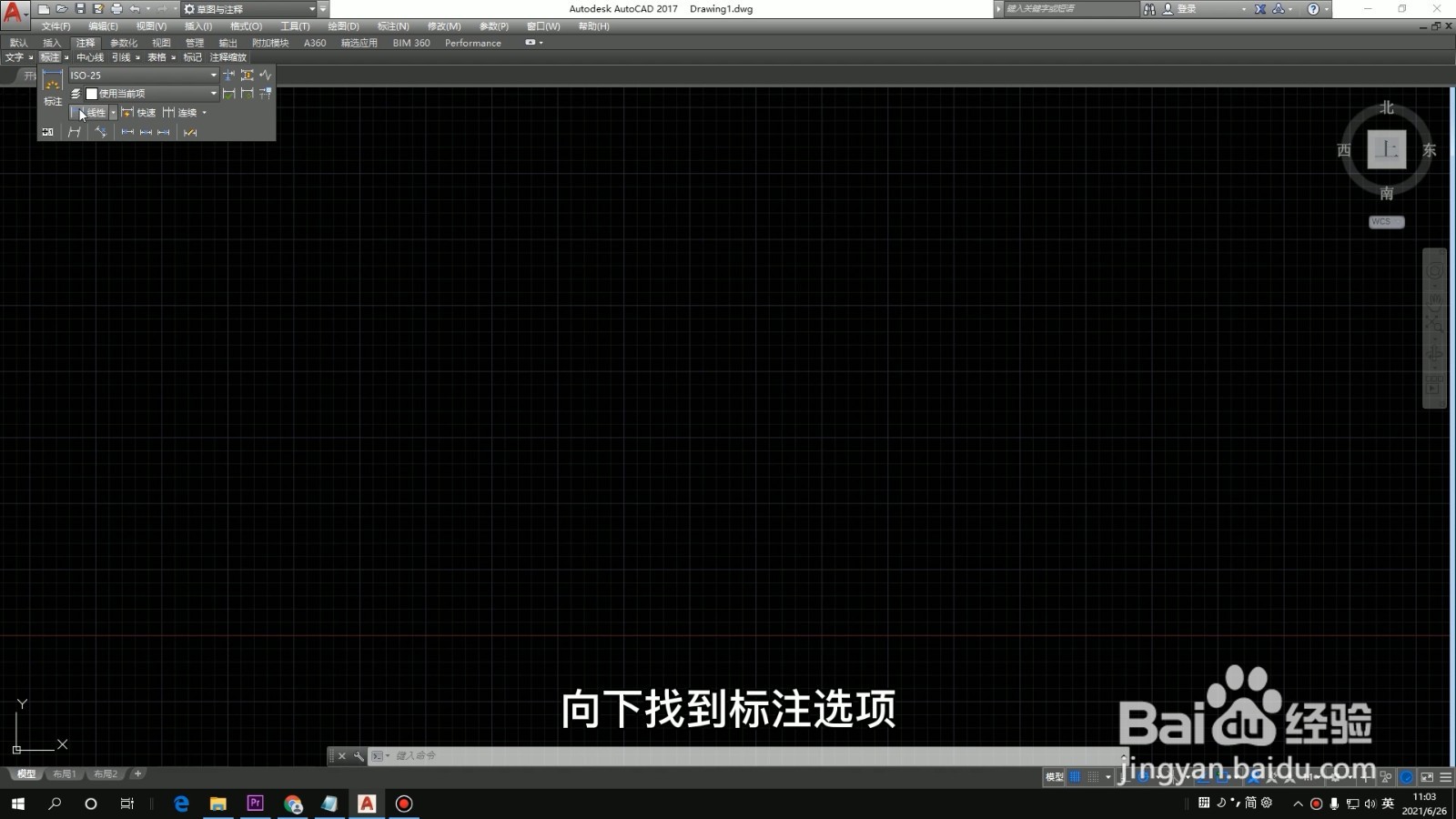Screen dimensions: 1456x819
Task: Open the AutoCAD Application menu red A button
Action: (x=12, y=8)
